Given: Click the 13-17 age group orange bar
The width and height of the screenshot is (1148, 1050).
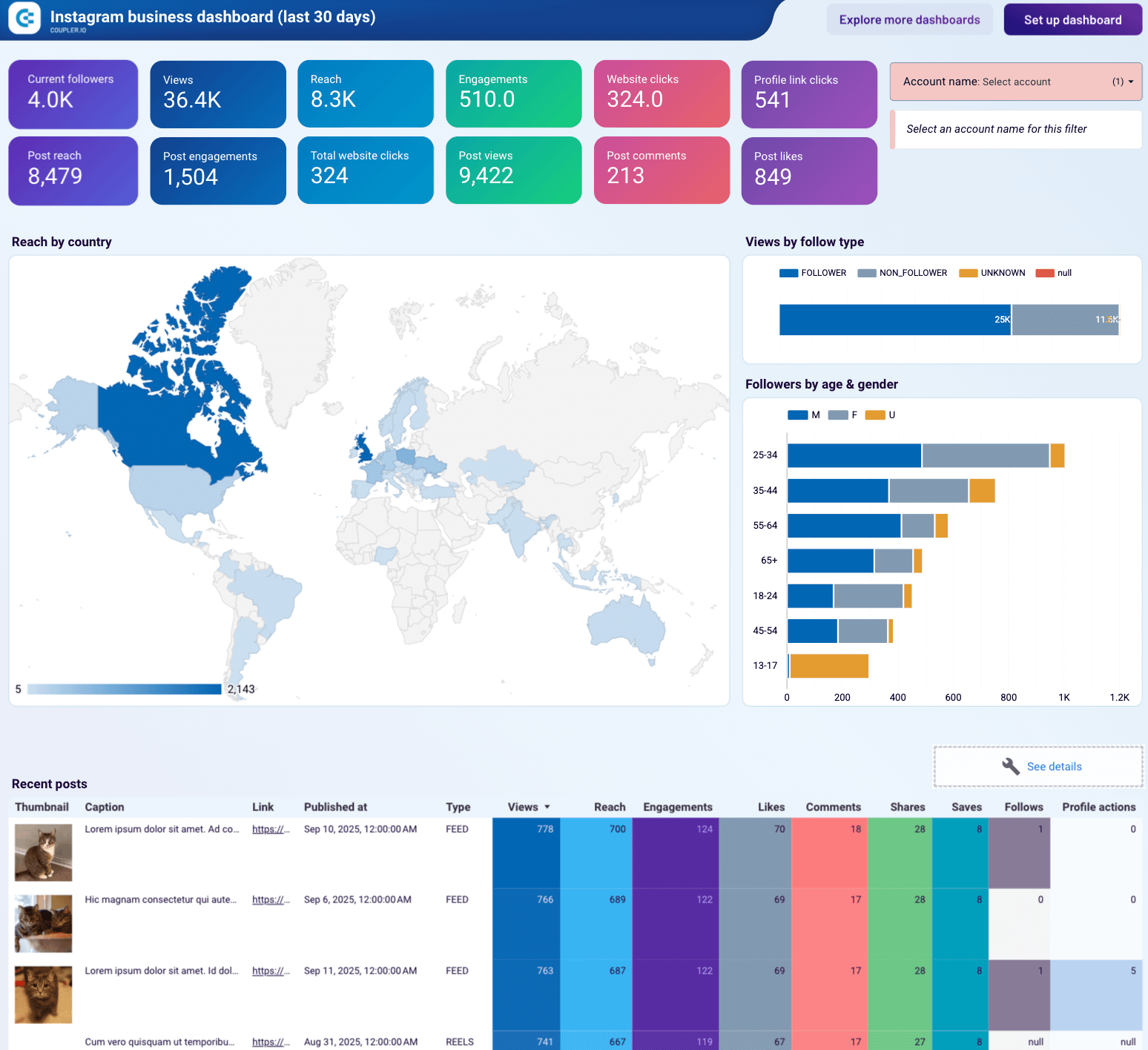Looking at the screenshot, I should point(829,666).
